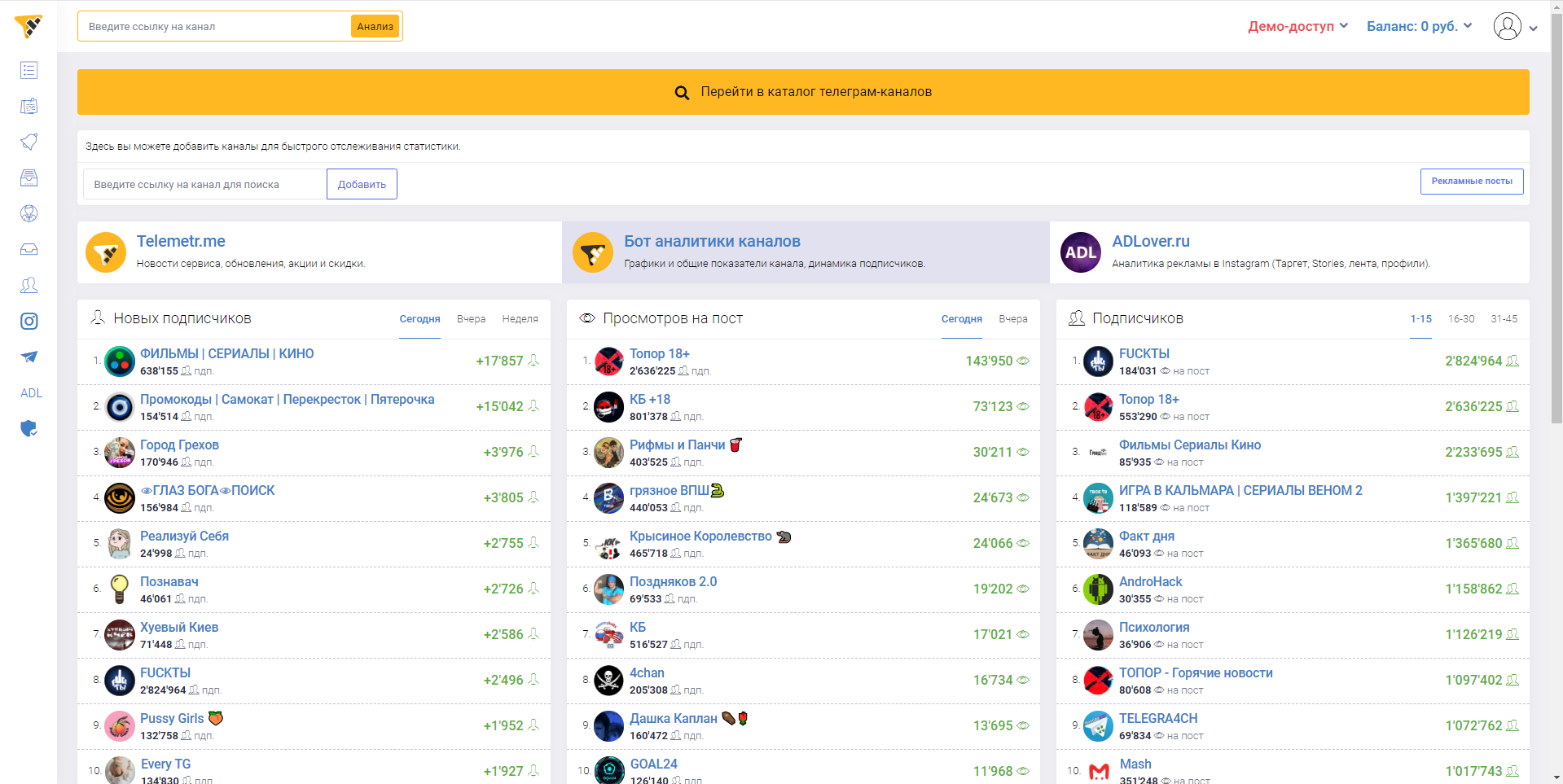The image size is (1563, 784).
Task: Click avatar of Рифмы и Панчи channel
Action: coord(608,453)
